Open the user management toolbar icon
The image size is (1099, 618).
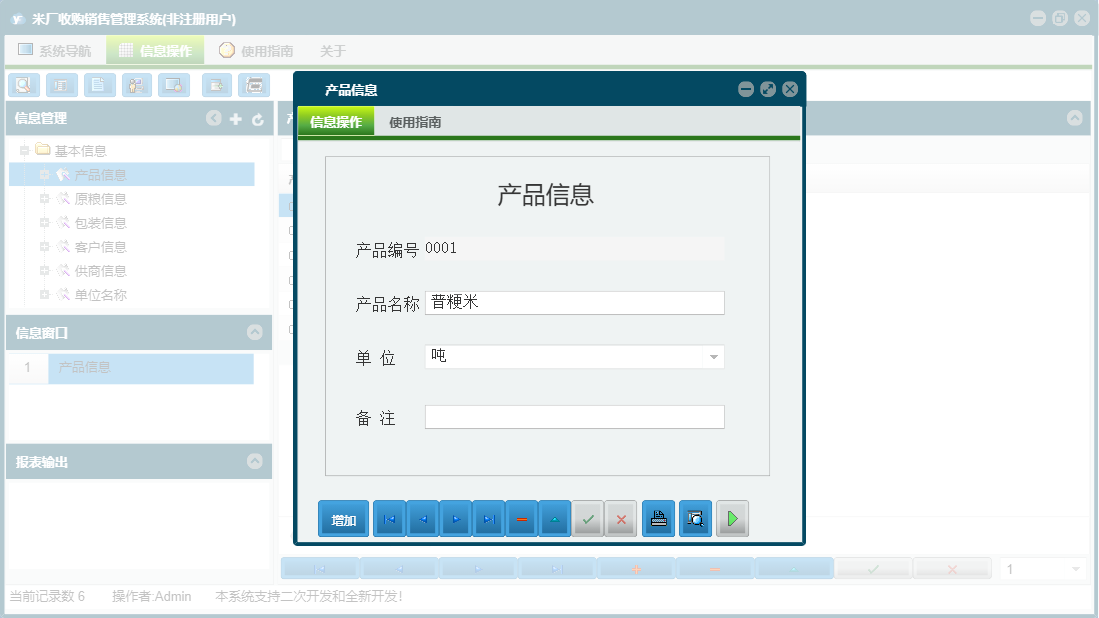(x=136, y=85)
